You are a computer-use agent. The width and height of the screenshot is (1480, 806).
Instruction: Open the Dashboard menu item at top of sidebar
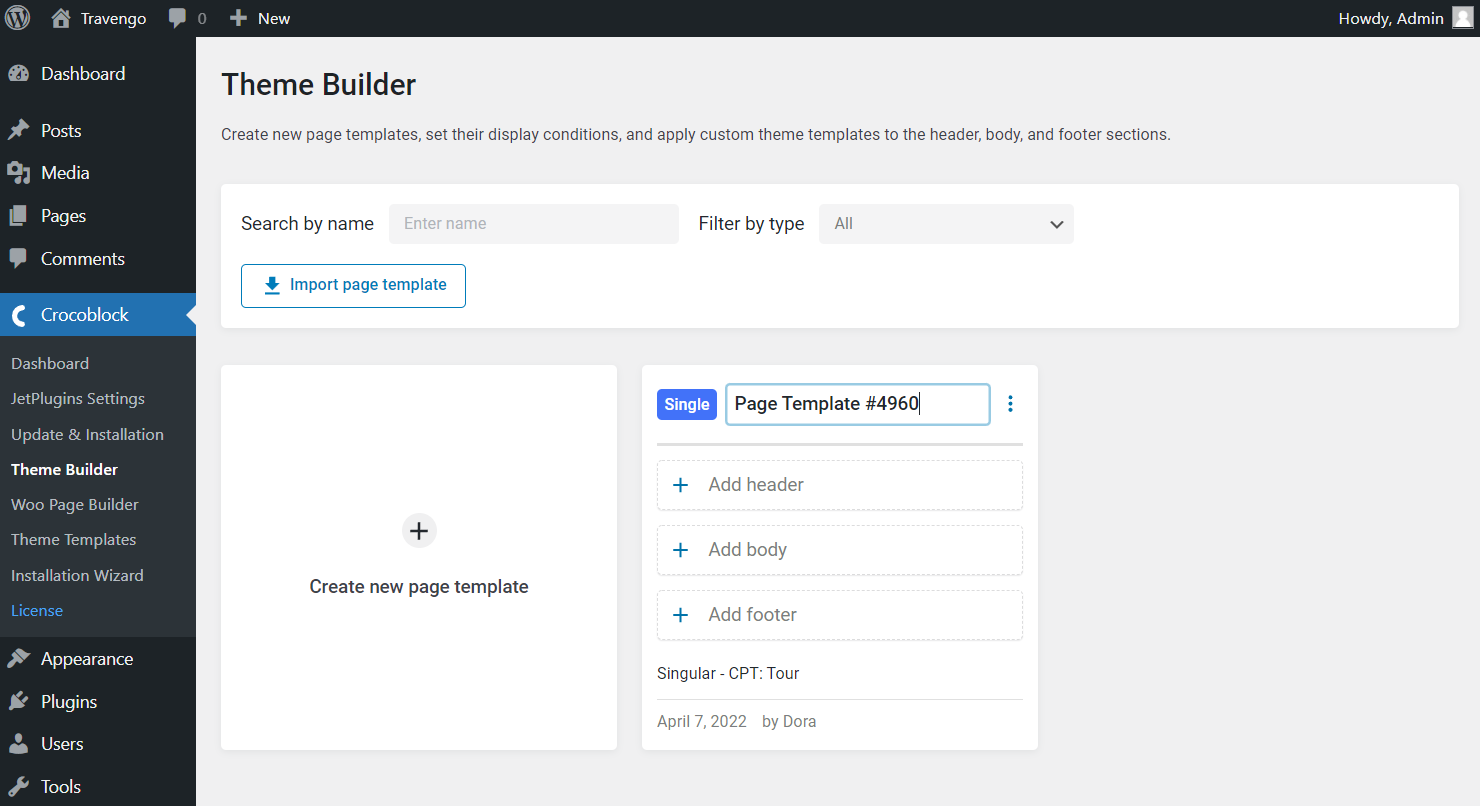click(98, 74)
